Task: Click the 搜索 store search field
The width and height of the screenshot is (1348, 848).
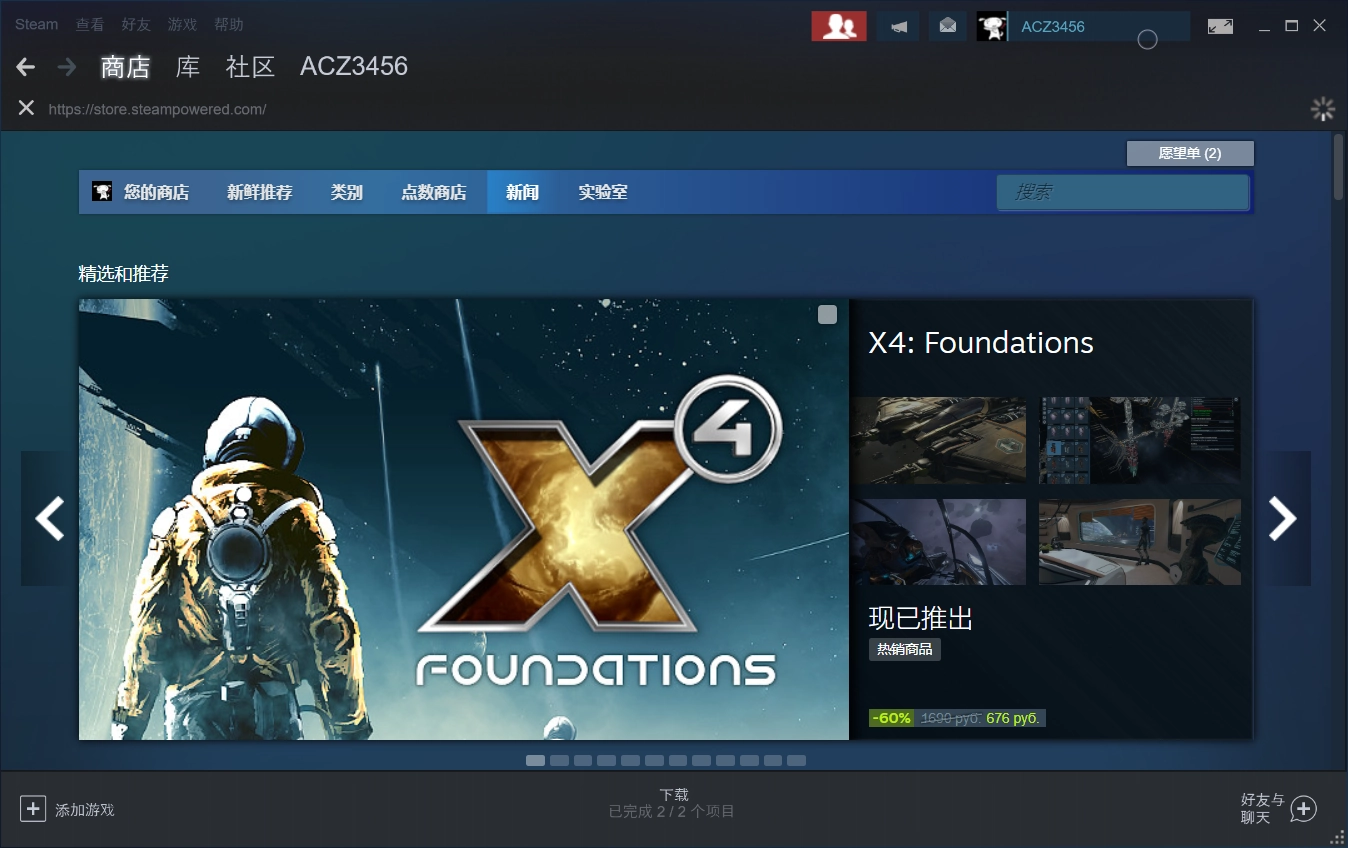Action: pos(1122,192)
